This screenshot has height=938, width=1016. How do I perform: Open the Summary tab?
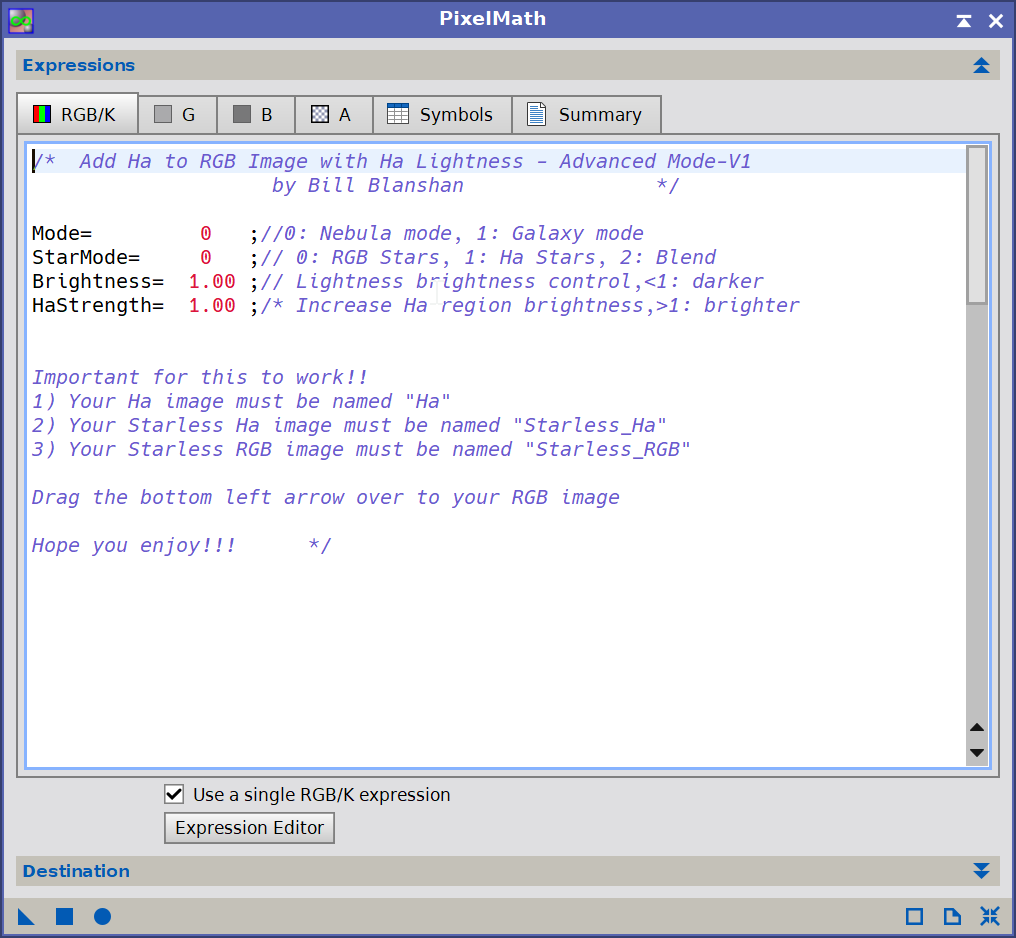point(586,115)
